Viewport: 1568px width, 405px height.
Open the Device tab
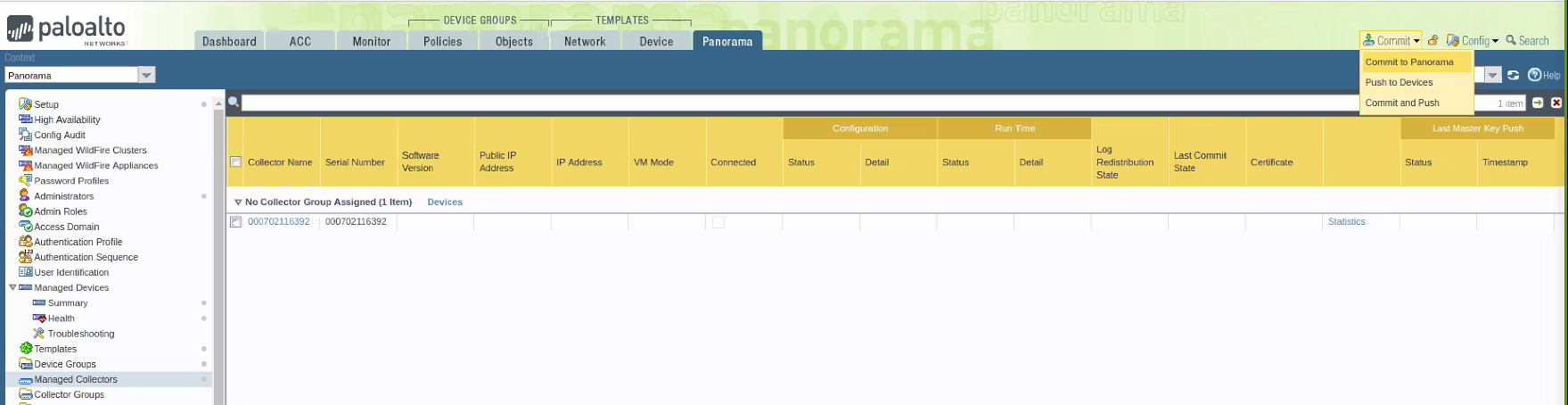pos(656,41)
